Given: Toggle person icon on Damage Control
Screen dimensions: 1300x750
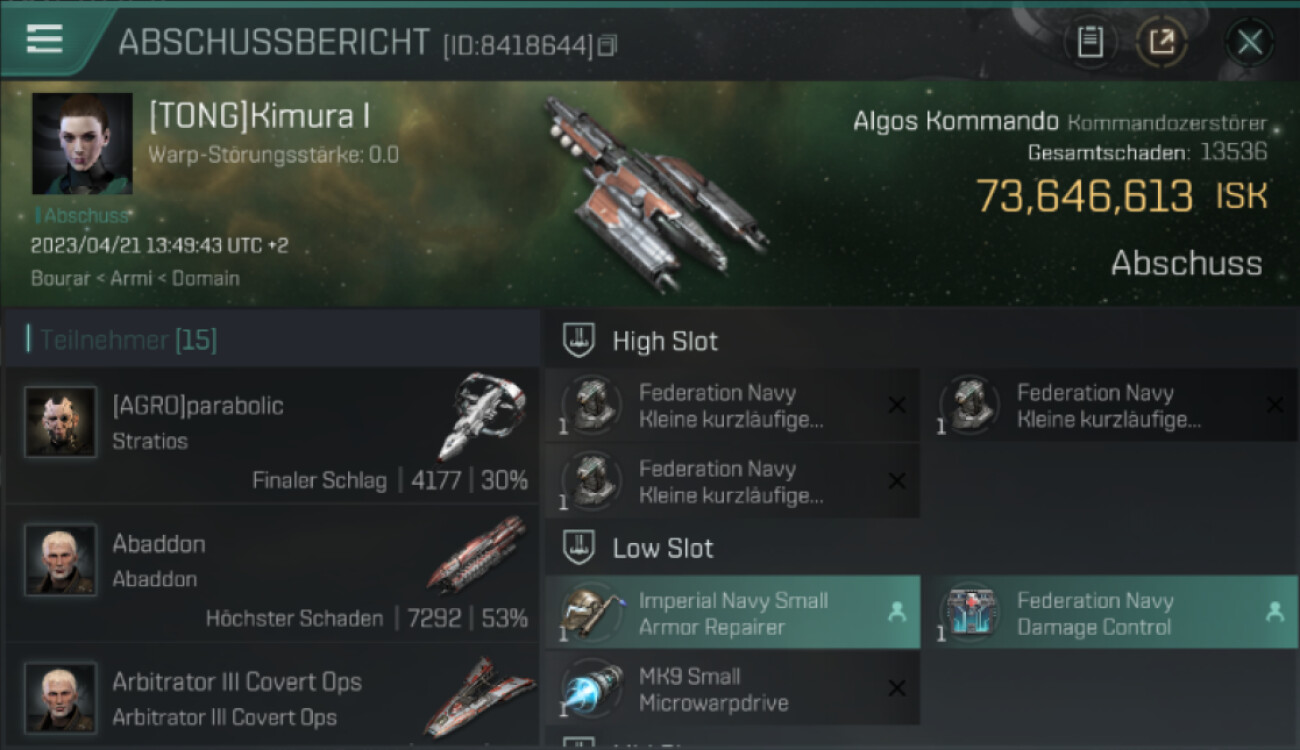Looking at the screenshot, I should [1274, 612].
